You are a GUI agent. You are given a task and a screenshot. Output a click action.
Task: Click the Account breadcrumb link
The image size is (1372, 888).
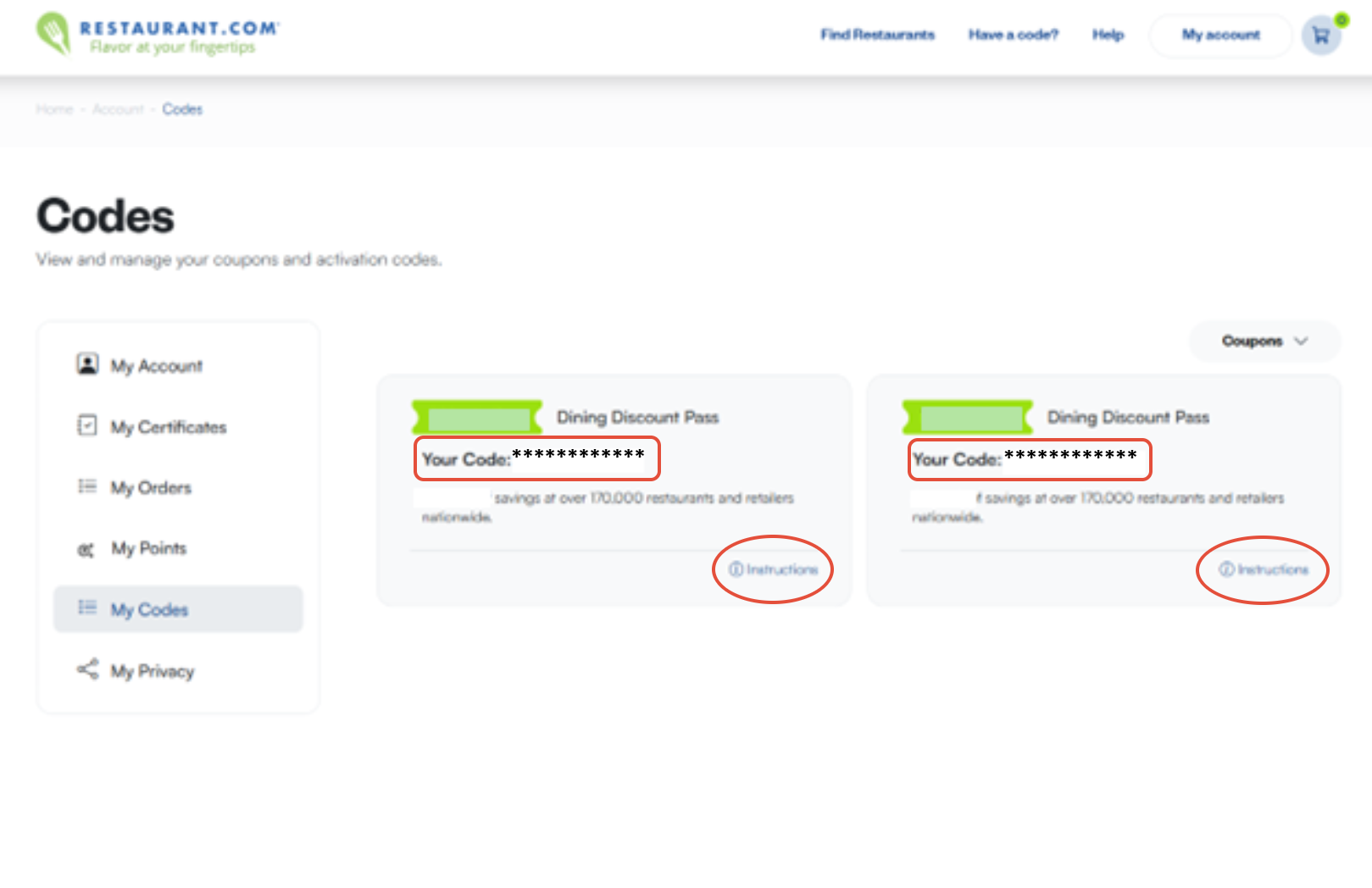coord(119,109)
